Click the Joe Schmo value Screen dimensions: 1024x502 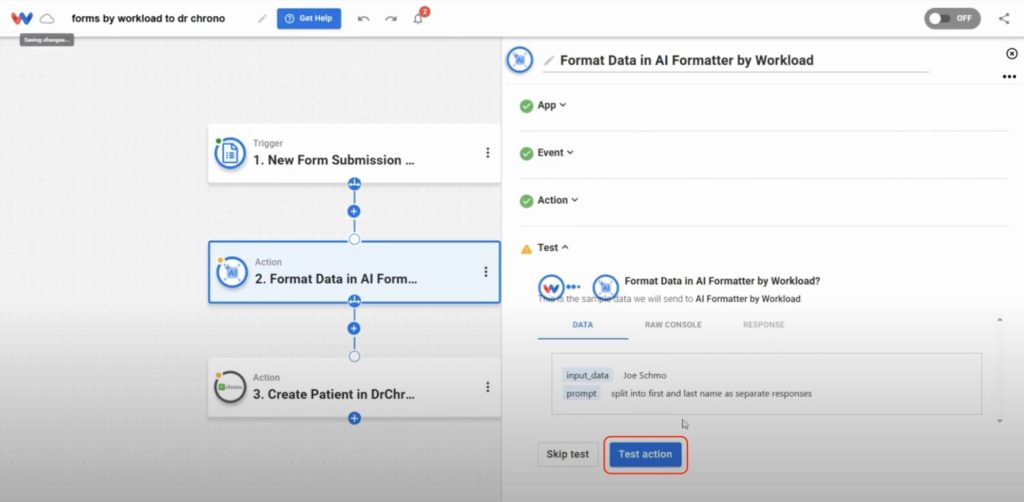click(645, 375)
